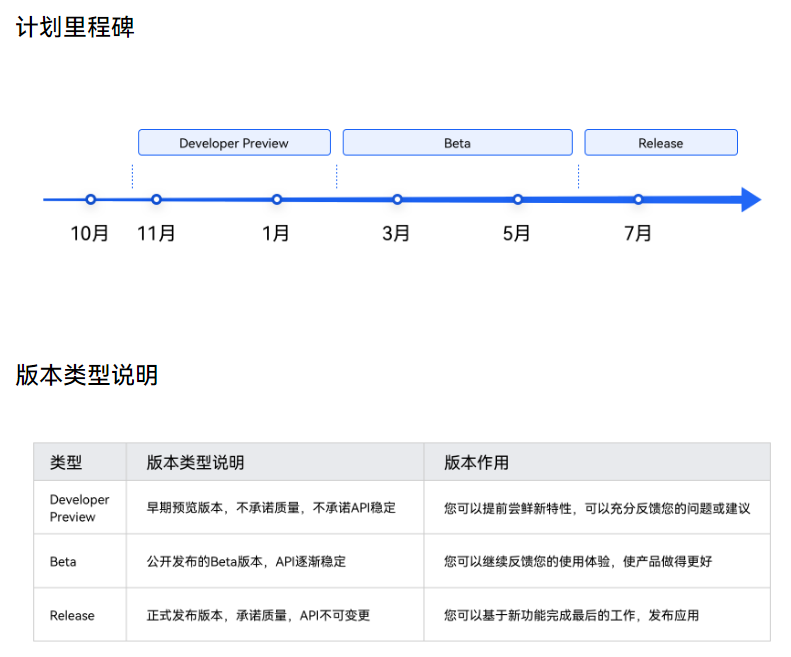Click the Beta cell in table
This screenshot has height=657, width=791.
[63, 561]
